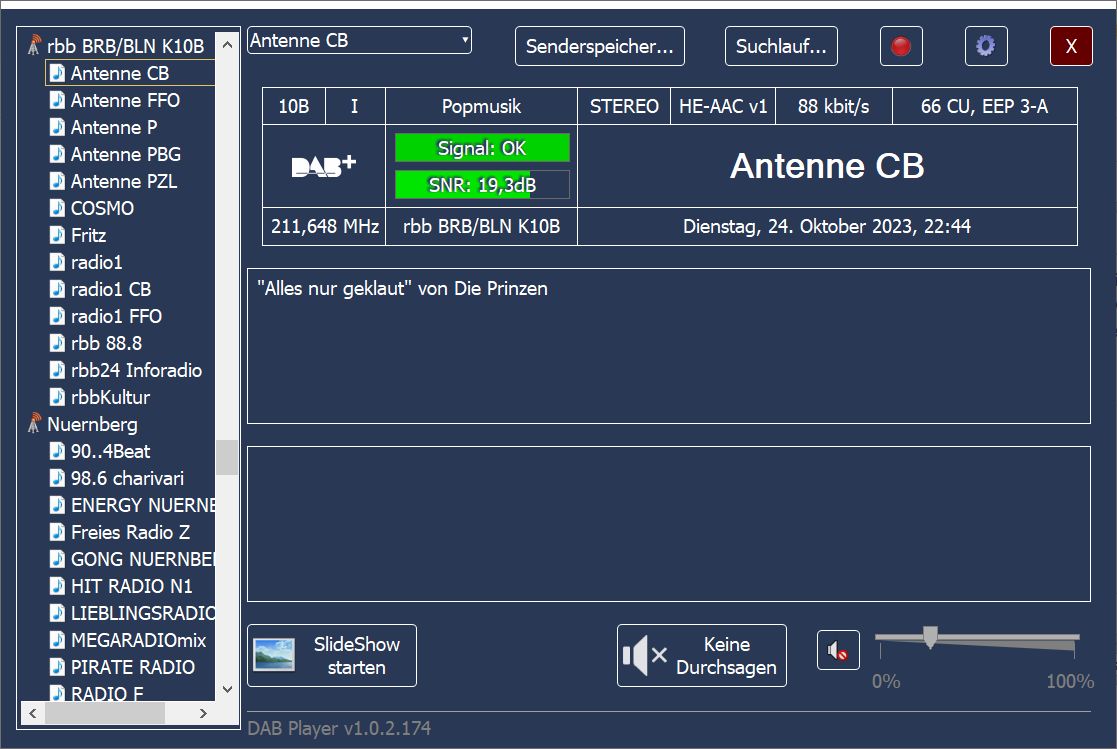Select radio1 CB station
This screenshot has height=749, width=1117.
pos(111,289)
